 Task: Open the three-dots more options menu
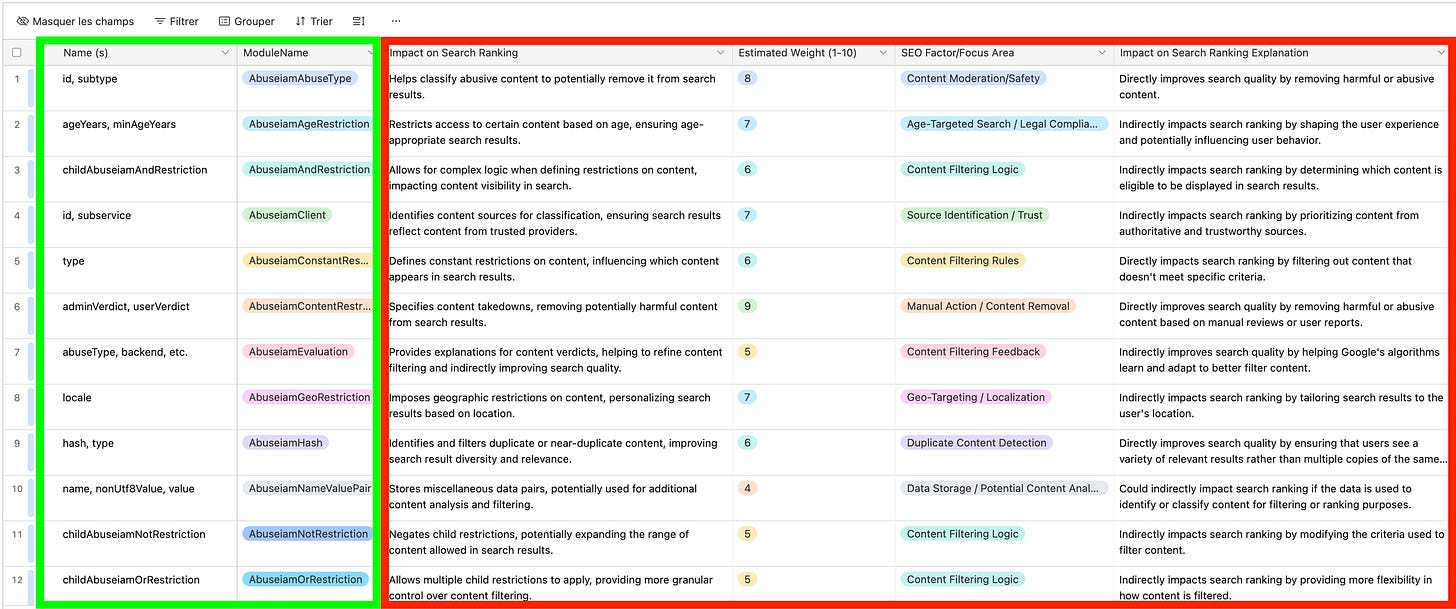(x=396, y=21)
